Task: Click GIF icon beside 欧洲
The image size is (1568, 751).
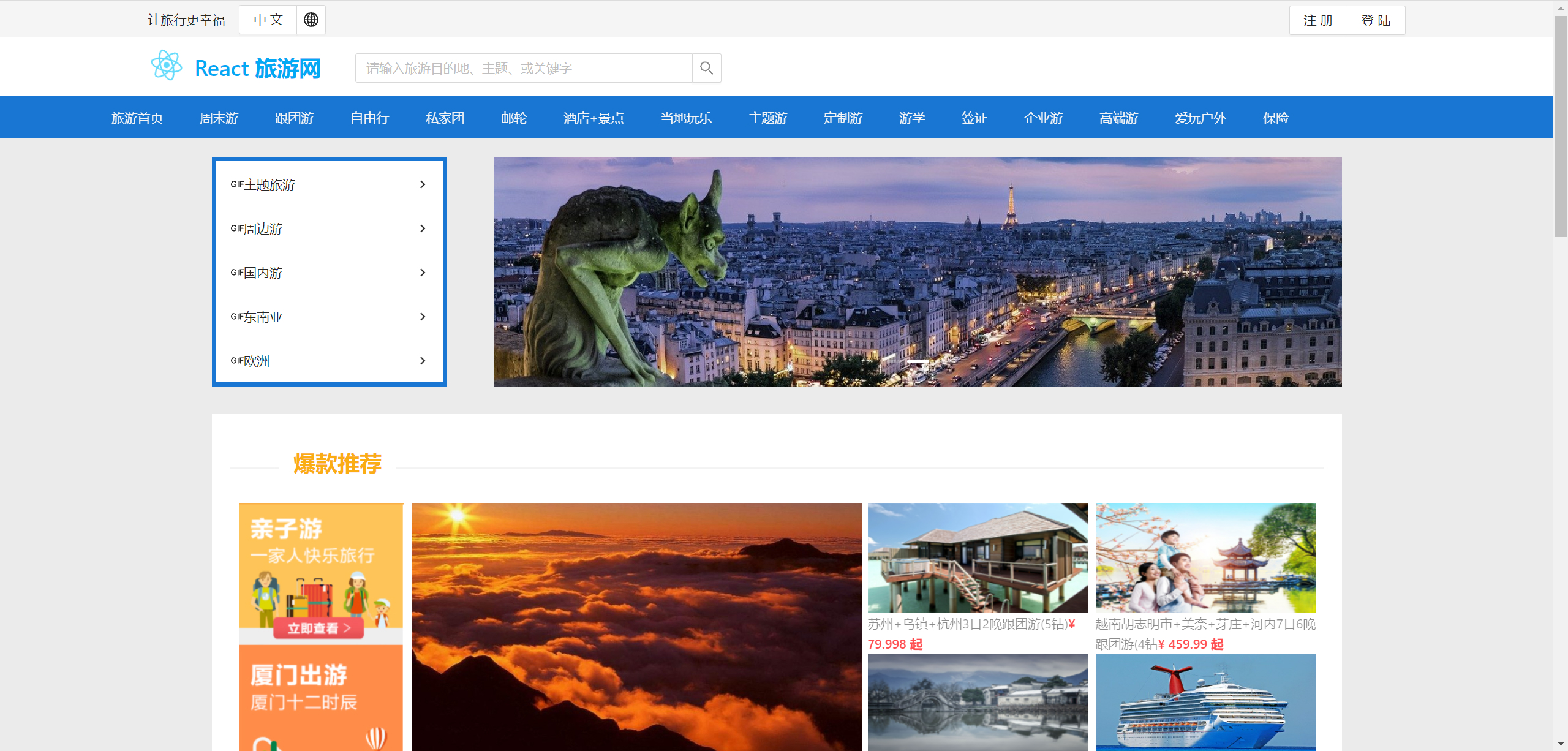Action: click(237, 361)
